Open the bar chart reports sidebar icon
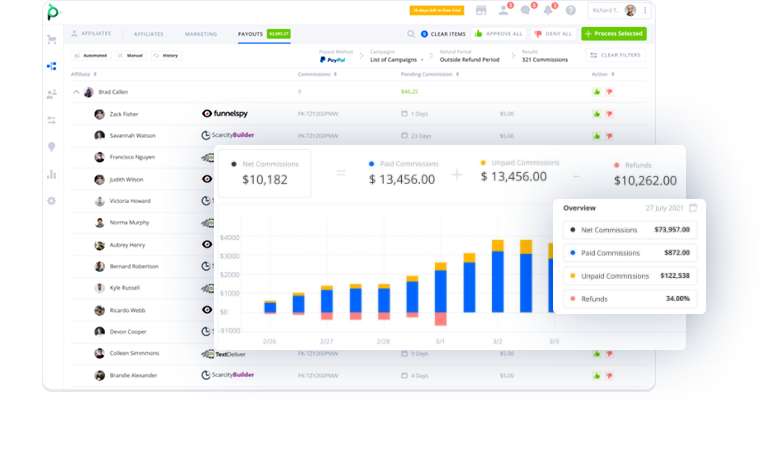 click(x=51, y=174)
